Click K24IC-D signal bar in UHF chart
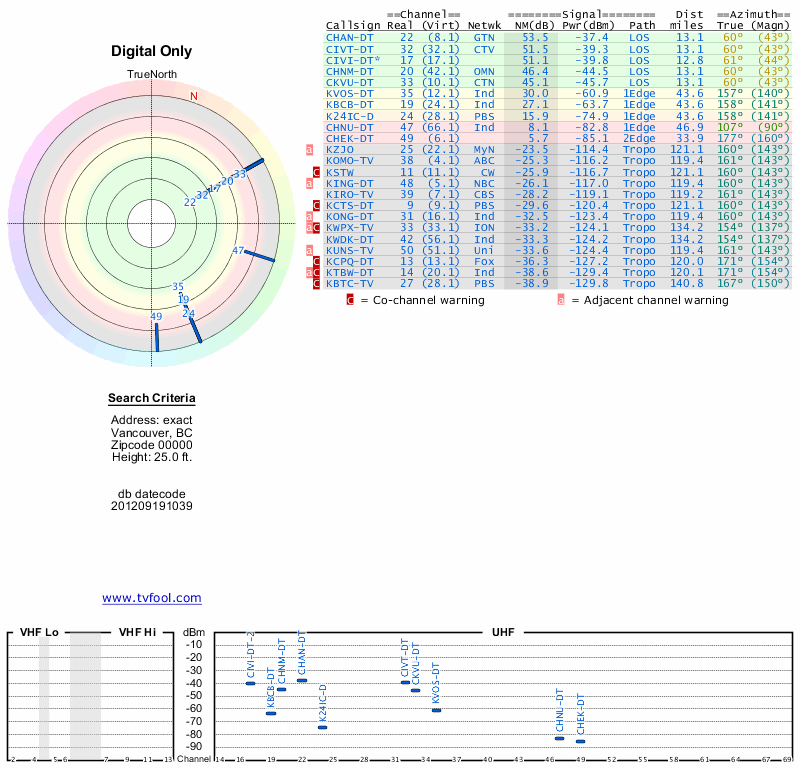800x768 pixels. tap(322, 727)
